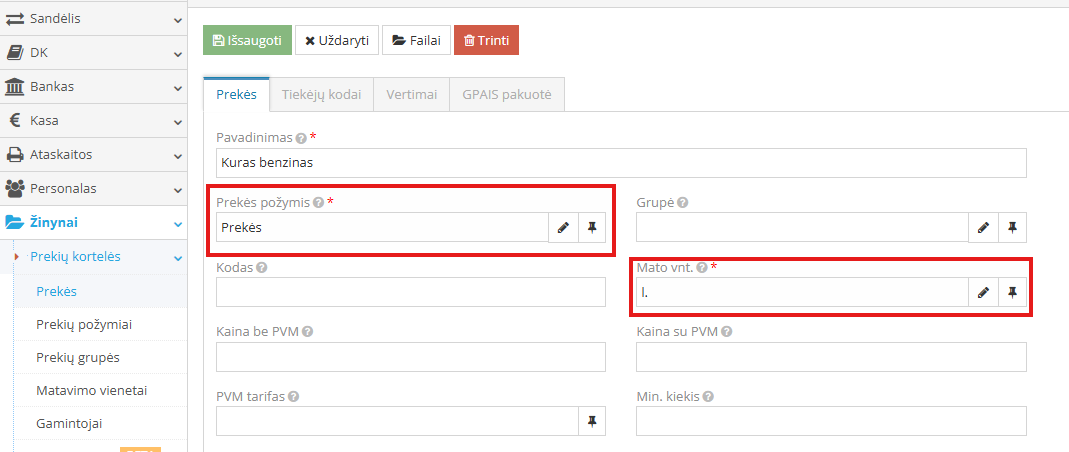Expand the Personalas menu chevron

click(x=178, y=190)
